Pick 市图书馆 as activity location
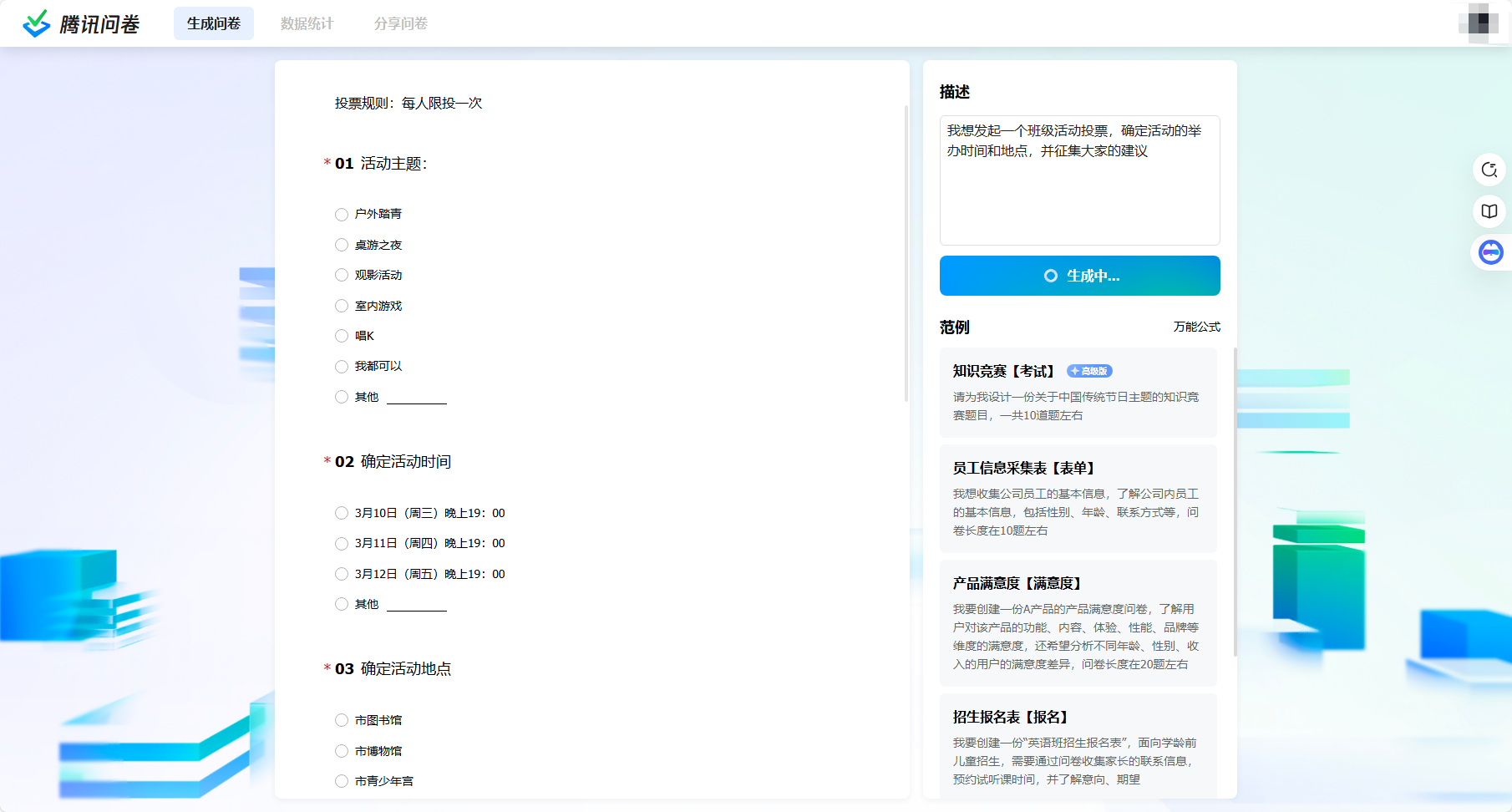Viewport: 1512px width, 812px height. [x=342, y=720]
